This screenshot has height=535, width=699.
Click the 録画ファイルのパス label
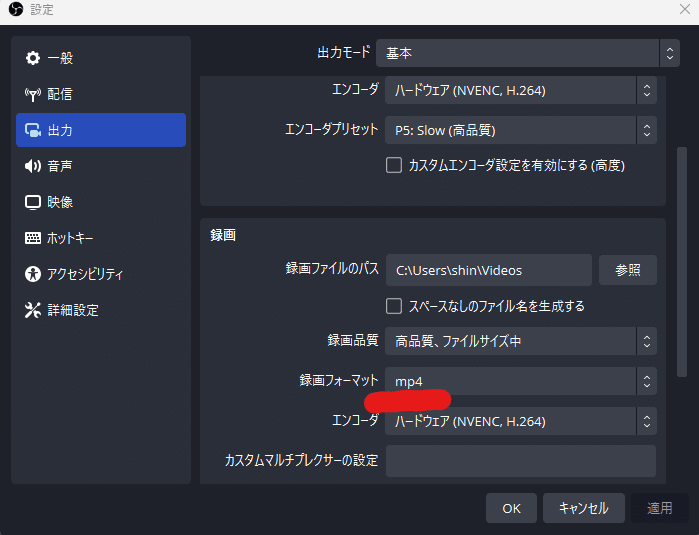pyautogui.click(x=332, y=268)
